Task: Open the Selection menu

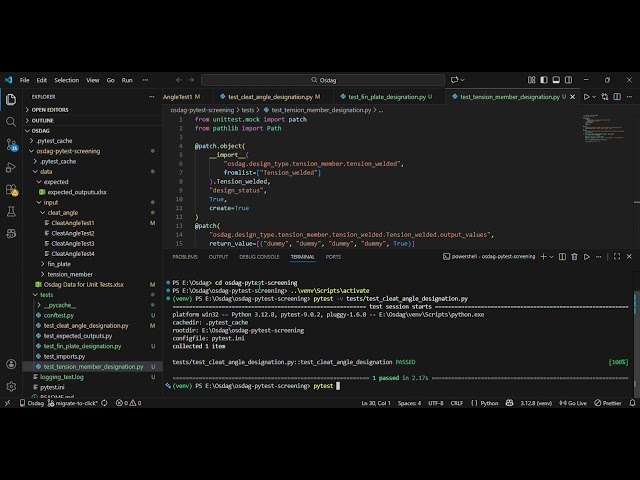Action: pos(67,80)
